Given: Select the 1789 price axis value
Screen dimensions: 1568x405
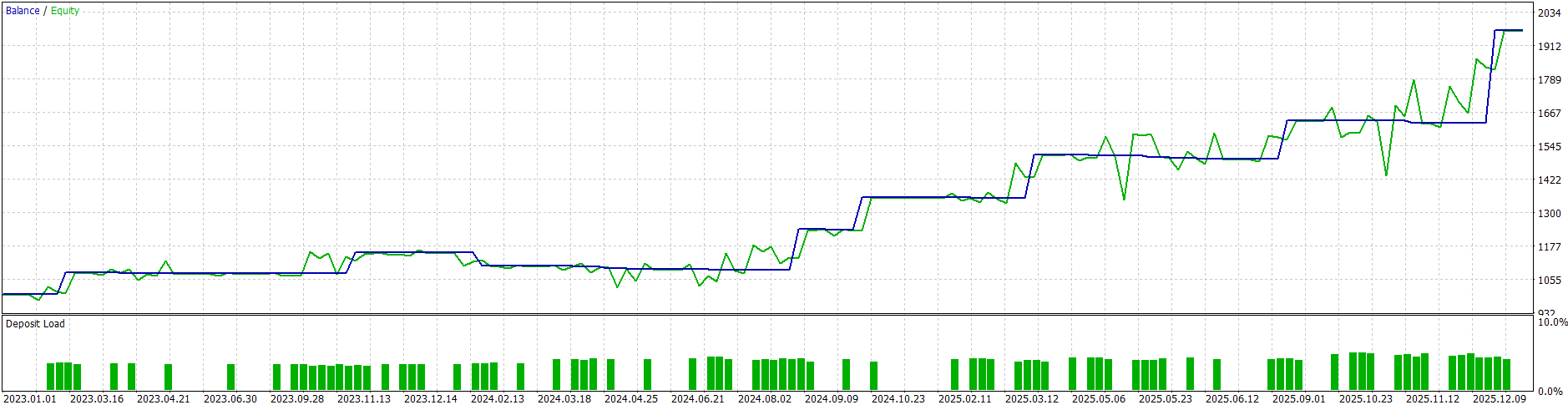Looking at the screenshot, I should 1550,80.
